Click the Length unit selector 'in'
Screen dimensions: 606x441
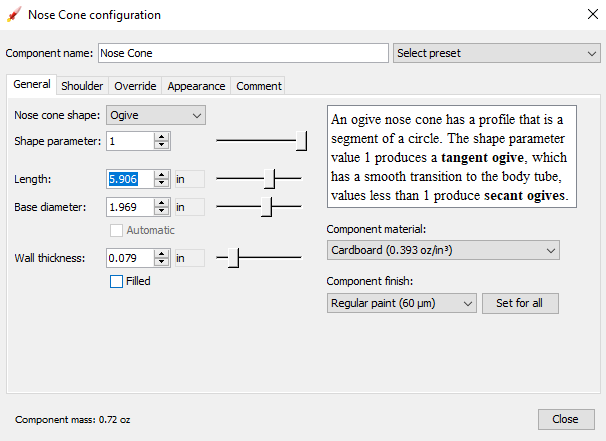pos(188,179)
